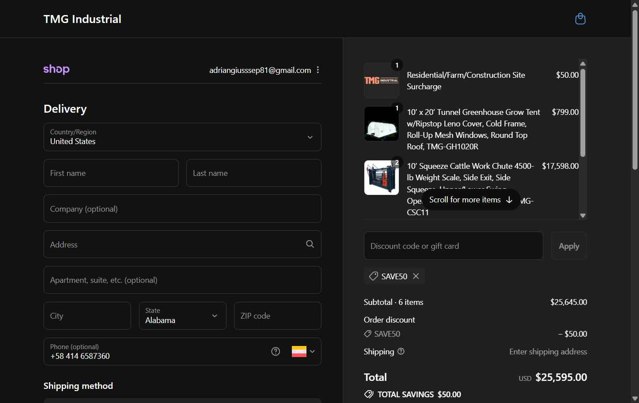The width and height of the screenshot is (639, 403).
Task: Click the ZIP code field
Action: [278, 316]
